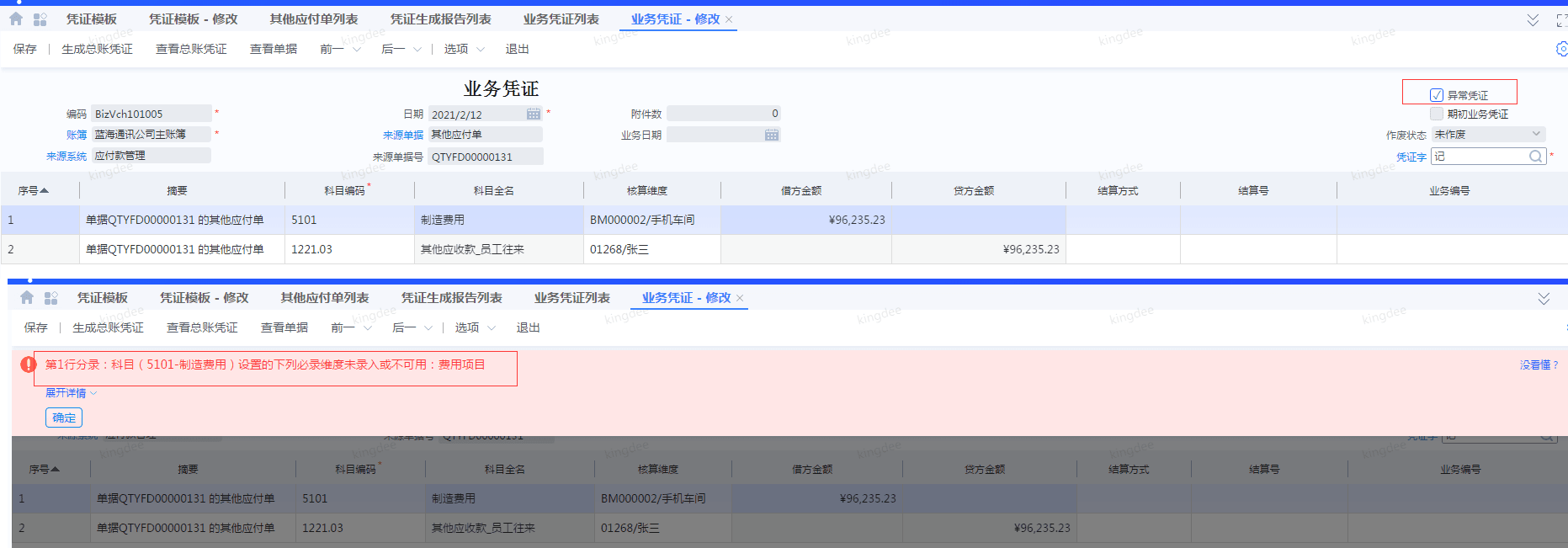Click the 确定 button in the error alert
This screenshot has height=548, width=1568.
pyautogui.click(x=64, y=418)
